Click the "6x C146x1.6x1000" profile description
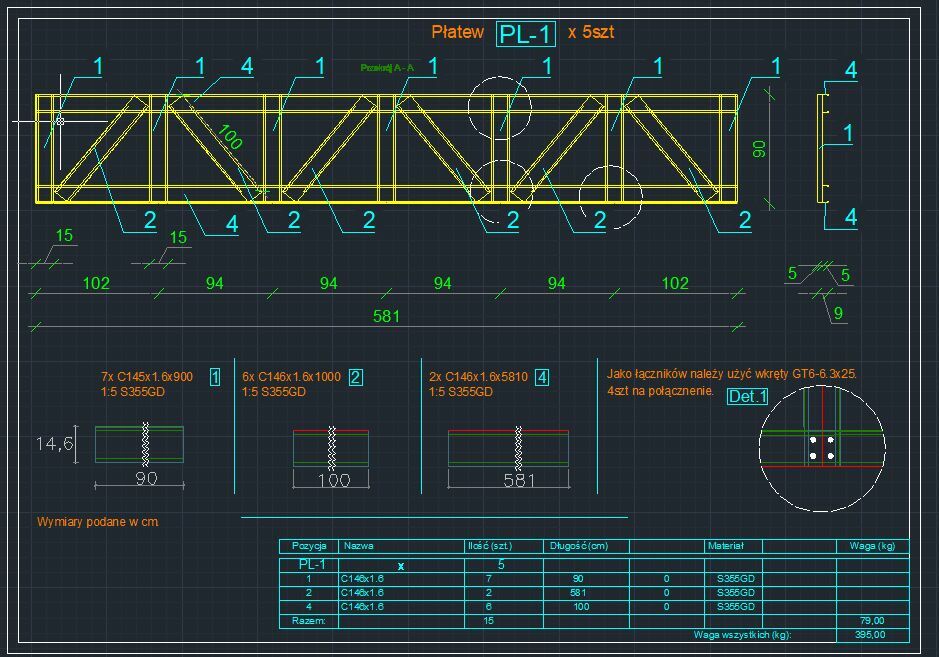 pyautogui.click(x=292, y=377)
